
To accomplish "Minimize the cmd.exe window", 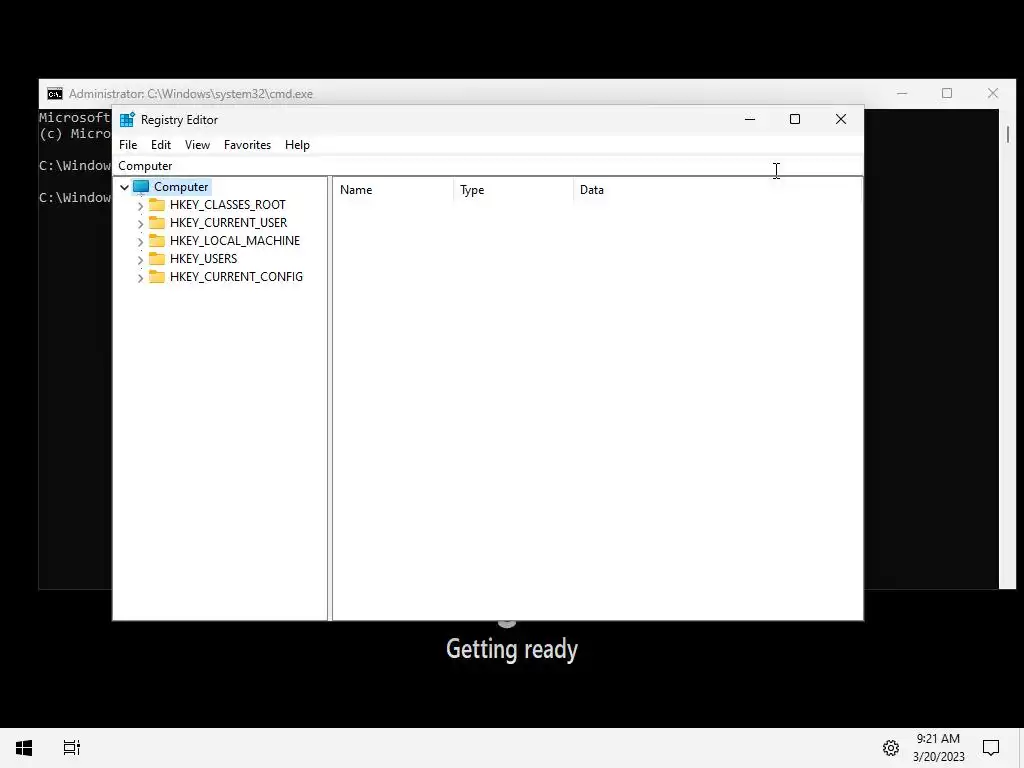I will pos(902,93).
